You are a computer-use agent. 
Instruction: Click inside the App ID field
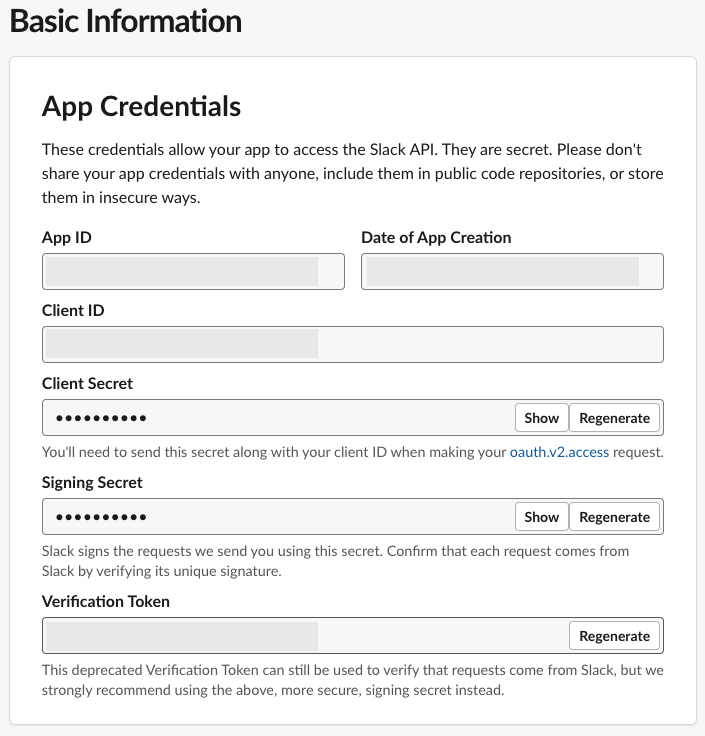click(193, 271)
